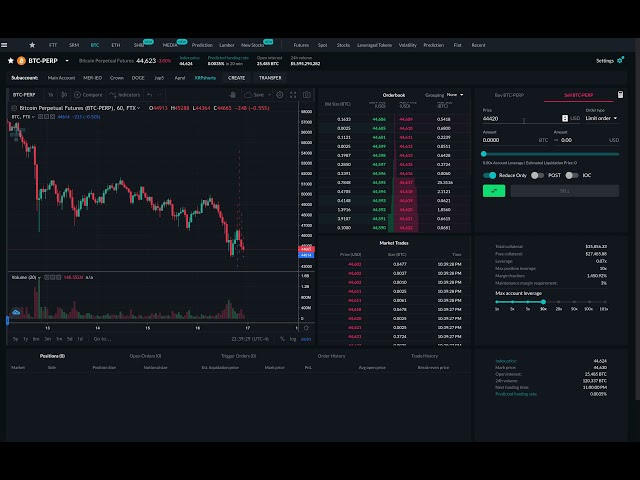Expand the Volume (20) indicator legend
Screen dimensions: 640x480
pyautogui.click(x=39, y=277)
